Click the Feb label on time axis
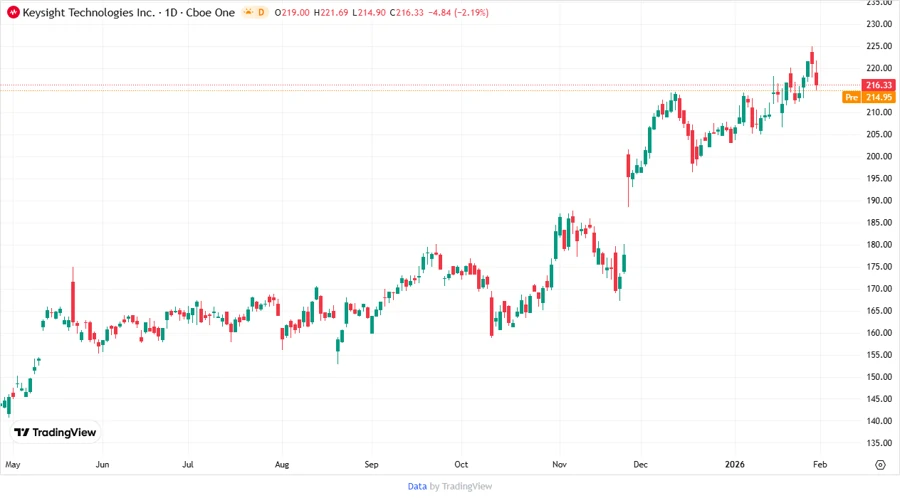900x498 pixels. tap(820, 465)
